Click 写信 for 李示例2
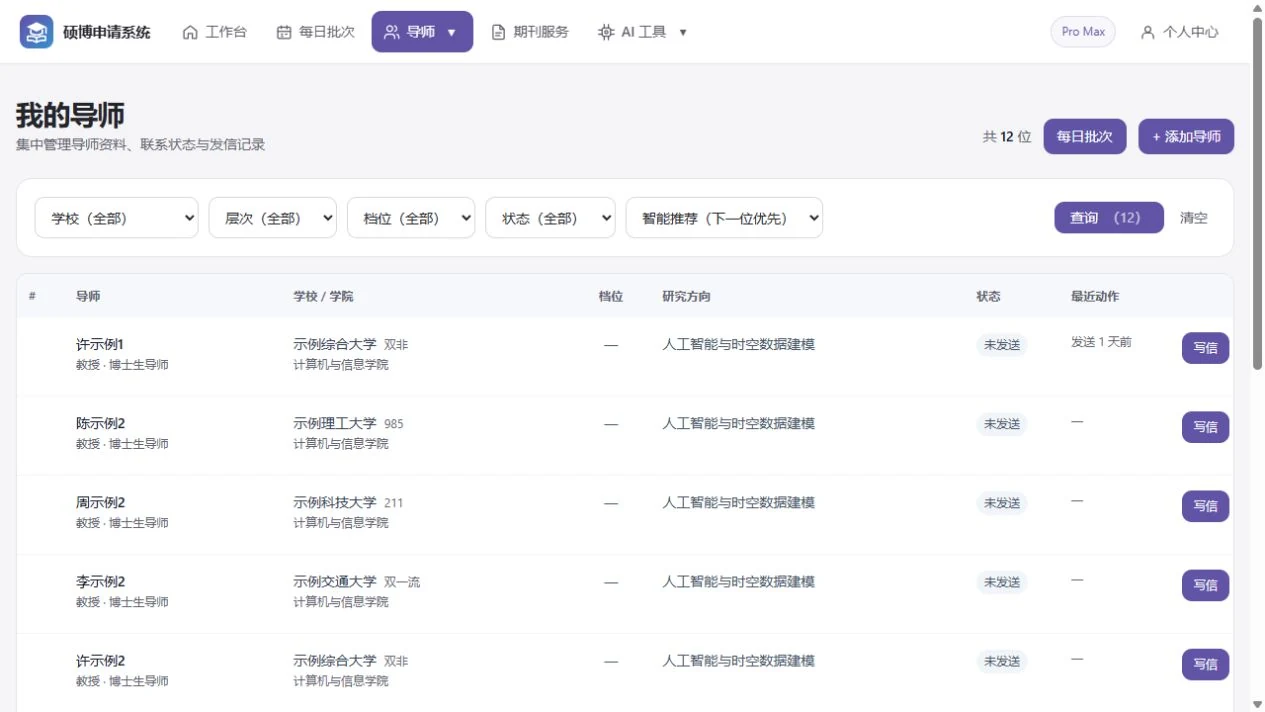Screen dimensions: 1265x712 pyautogui.click(x=1205, y=585)
